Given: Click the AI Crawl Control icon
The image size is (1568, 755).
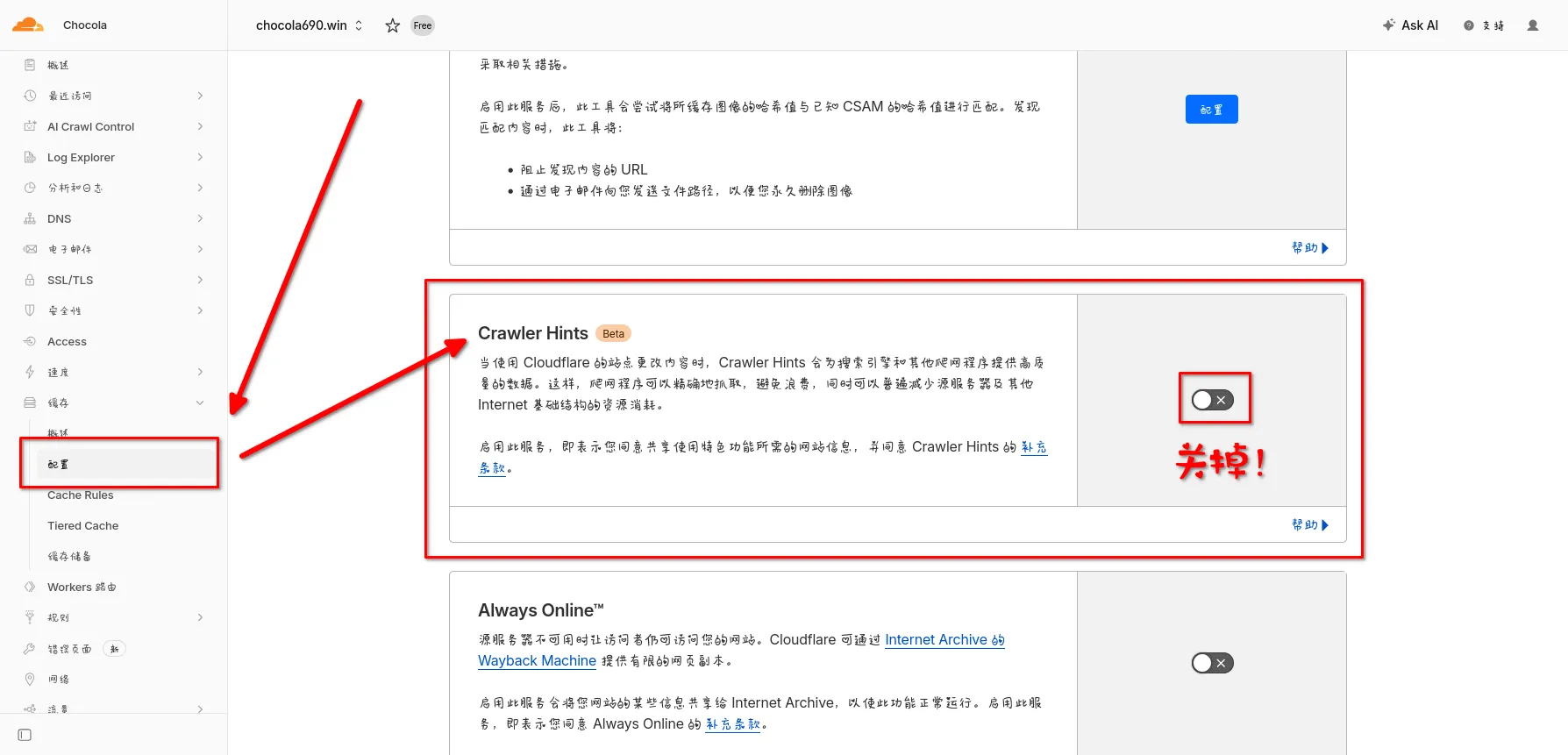Looking at the screenshot, I should (x=30, y=126).
